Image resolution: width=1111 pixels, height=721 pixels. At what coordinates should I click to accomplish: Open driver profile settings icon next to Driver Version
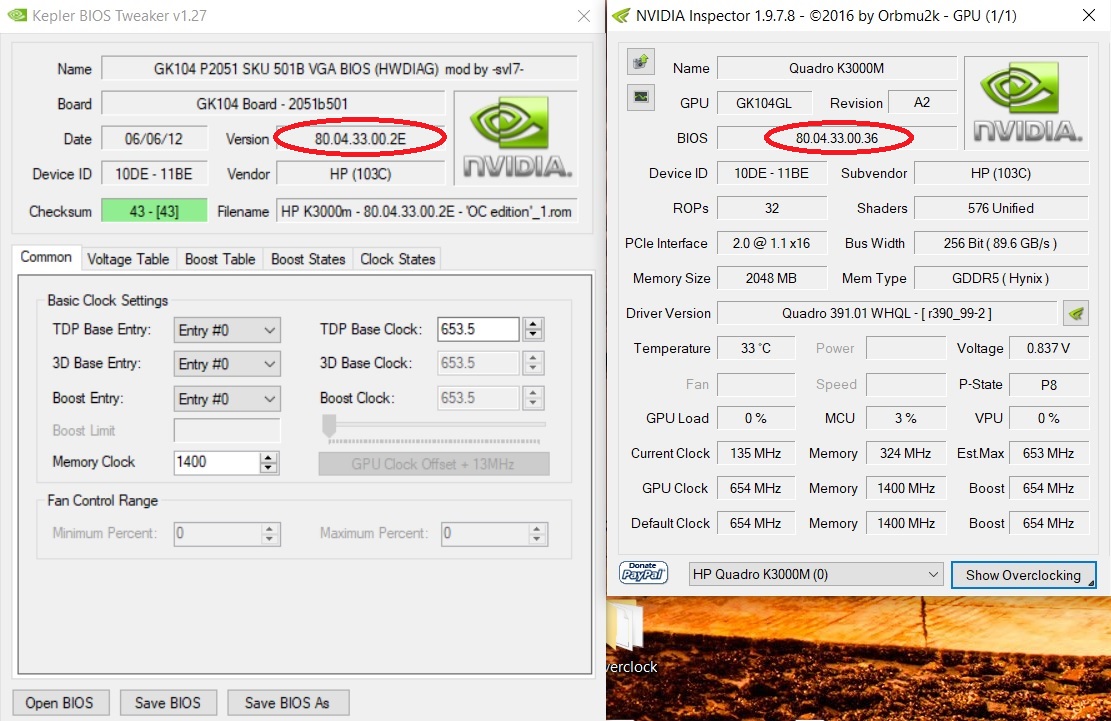[1076, 313]
